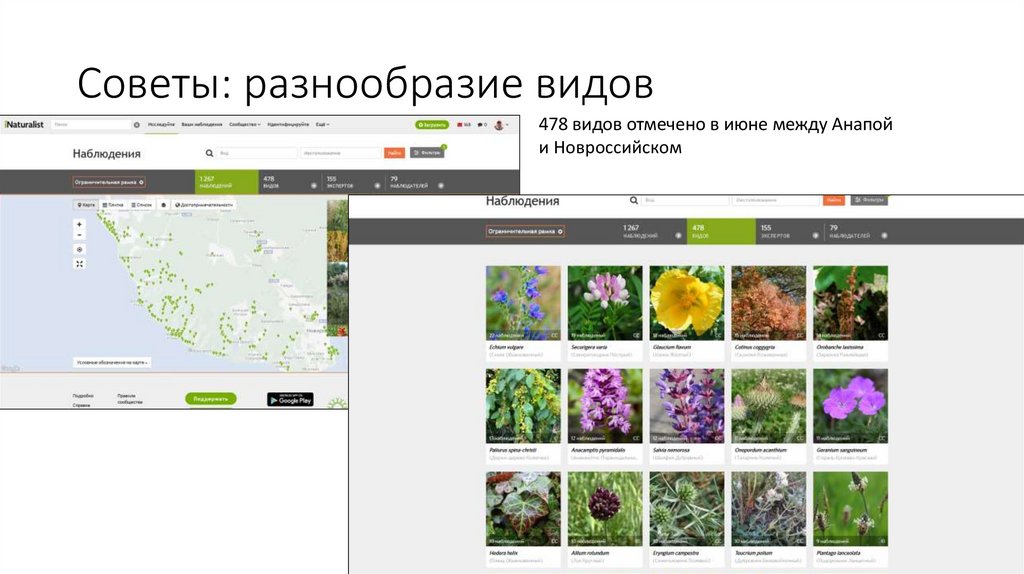Screen dimensions: 1024x574
Task: Zoom in on the map with the plus button
Action: (x=80, y=224)
